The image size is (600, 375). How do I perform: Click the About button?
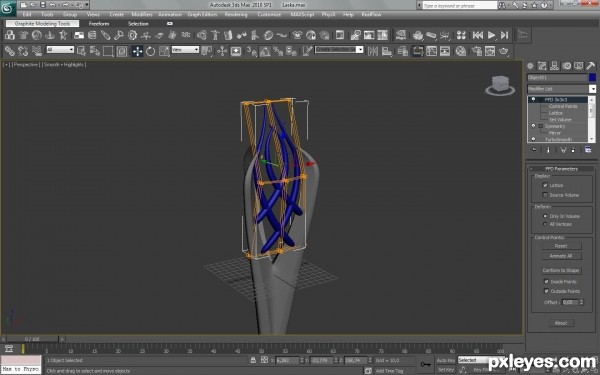coord(561,323)
